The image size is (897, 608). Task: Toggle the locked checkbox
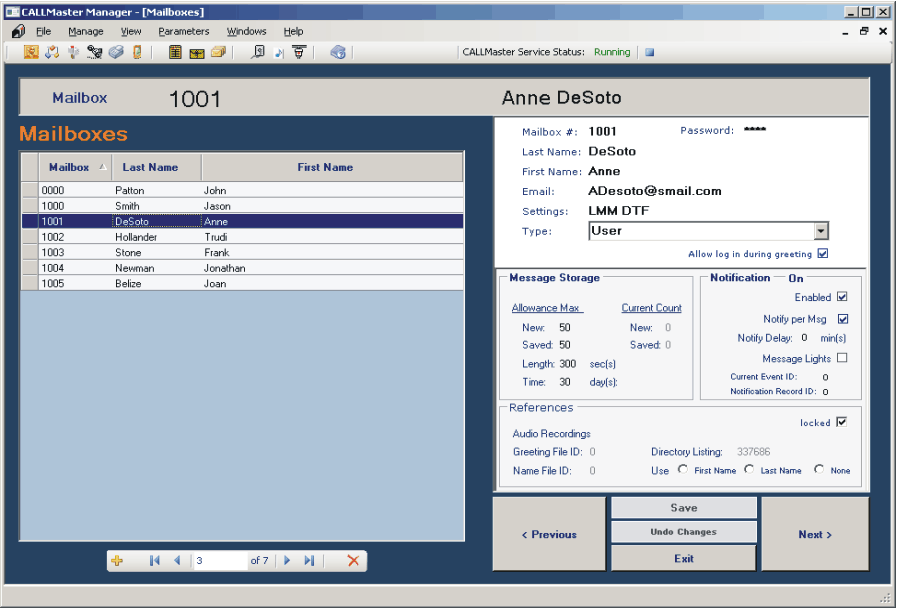(842, 422)
